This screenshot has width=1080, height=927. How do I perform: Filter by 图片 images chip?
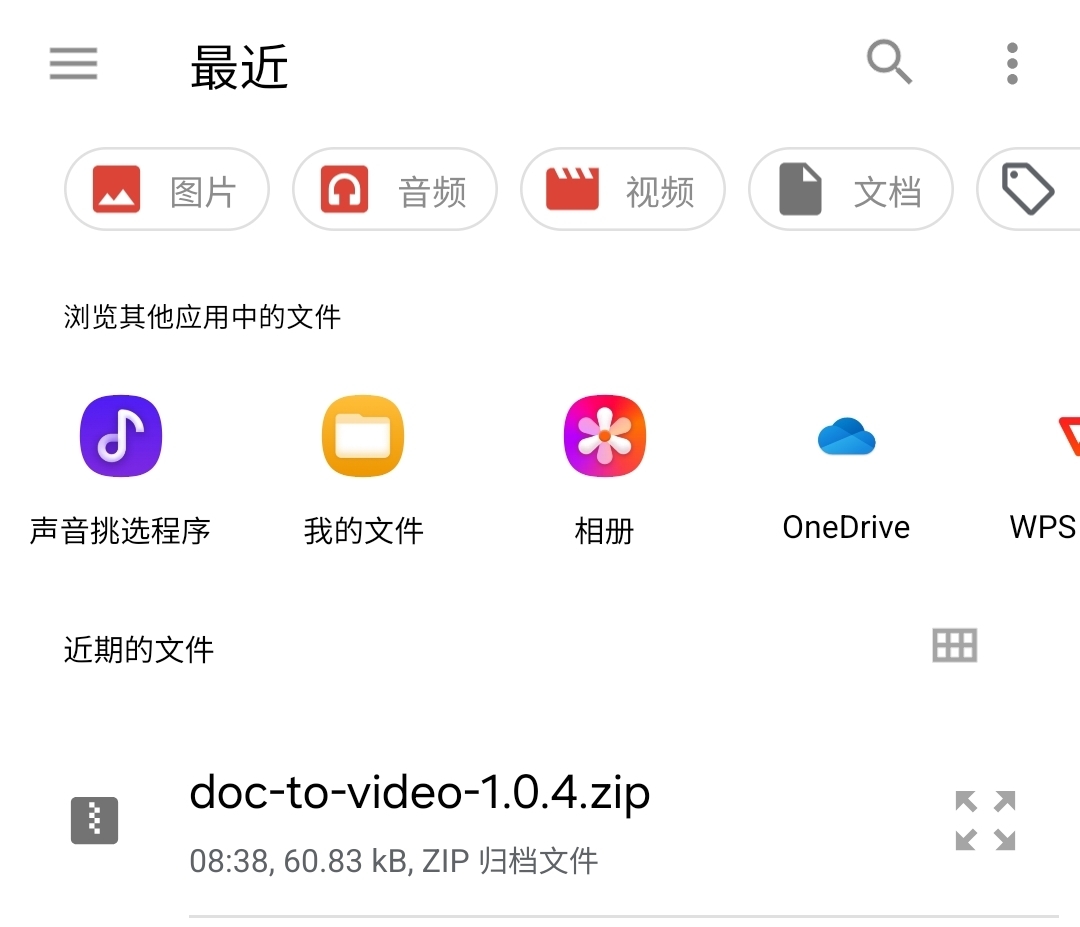pyautogui.click(x=167, y=189)
